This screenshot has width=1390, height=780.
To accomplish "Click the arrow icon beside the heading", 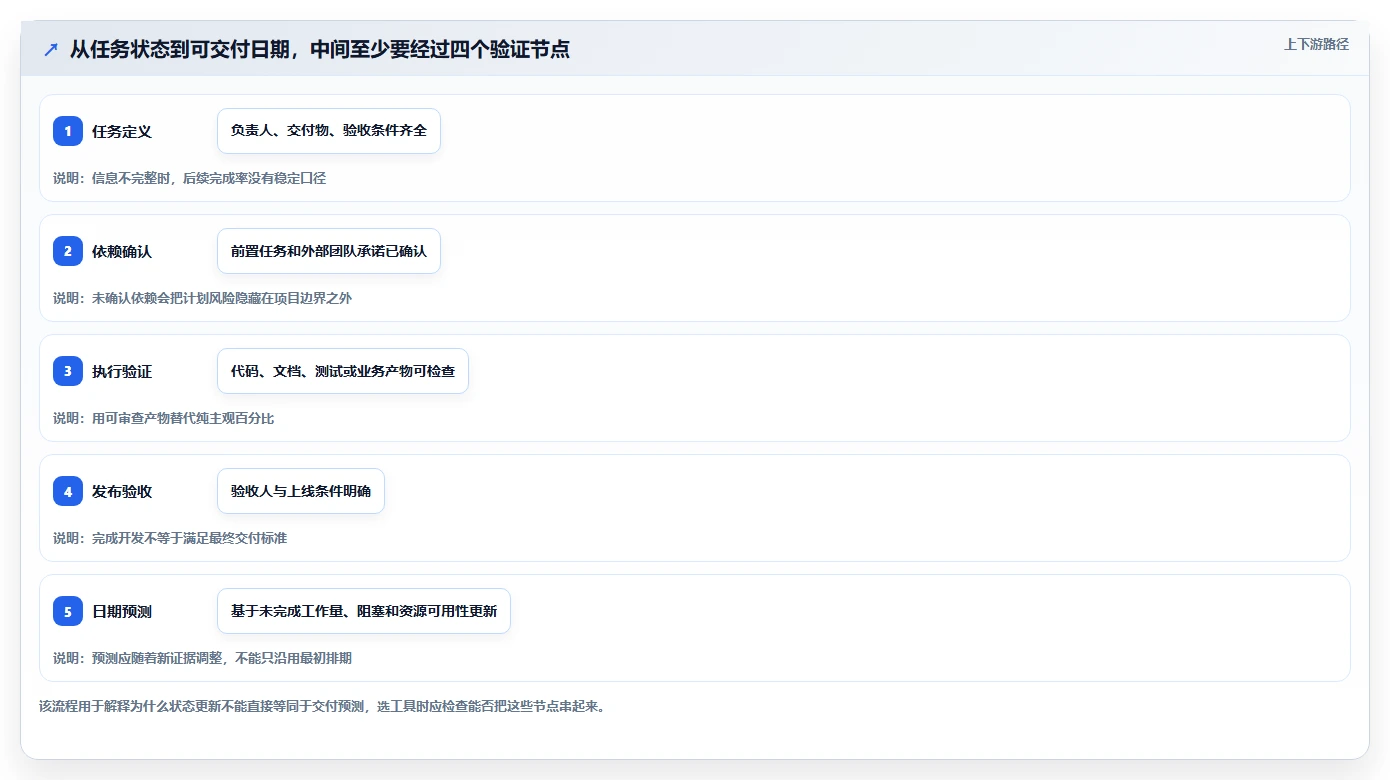I will pyautogui.click(x=51, y=49).
